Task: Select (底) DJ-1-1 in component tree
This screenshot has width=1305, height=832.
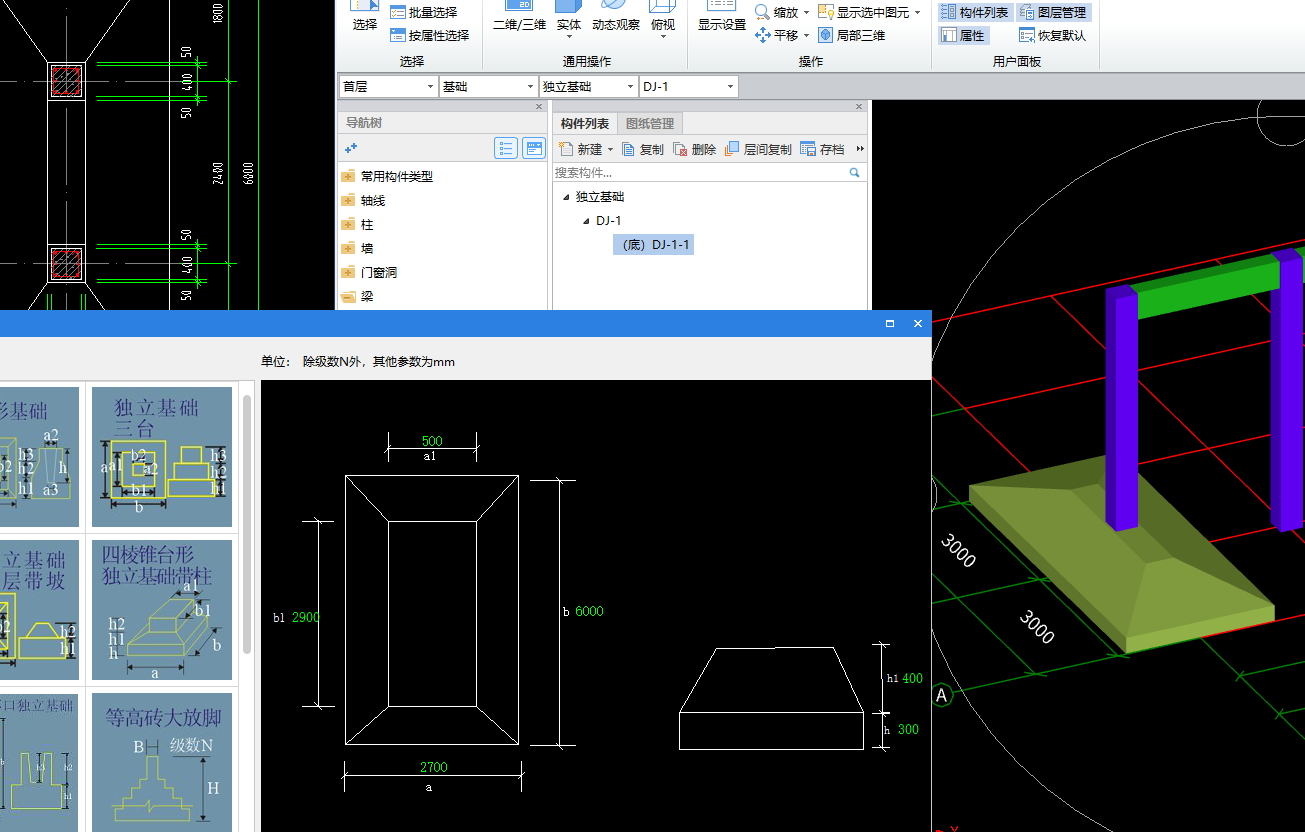Action: pos(654,245)
